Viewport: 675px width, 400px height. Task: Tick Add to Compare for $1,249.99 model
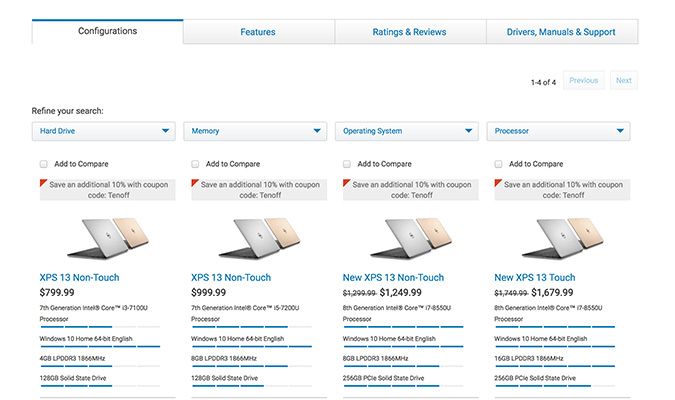click(x=347, y=164)
